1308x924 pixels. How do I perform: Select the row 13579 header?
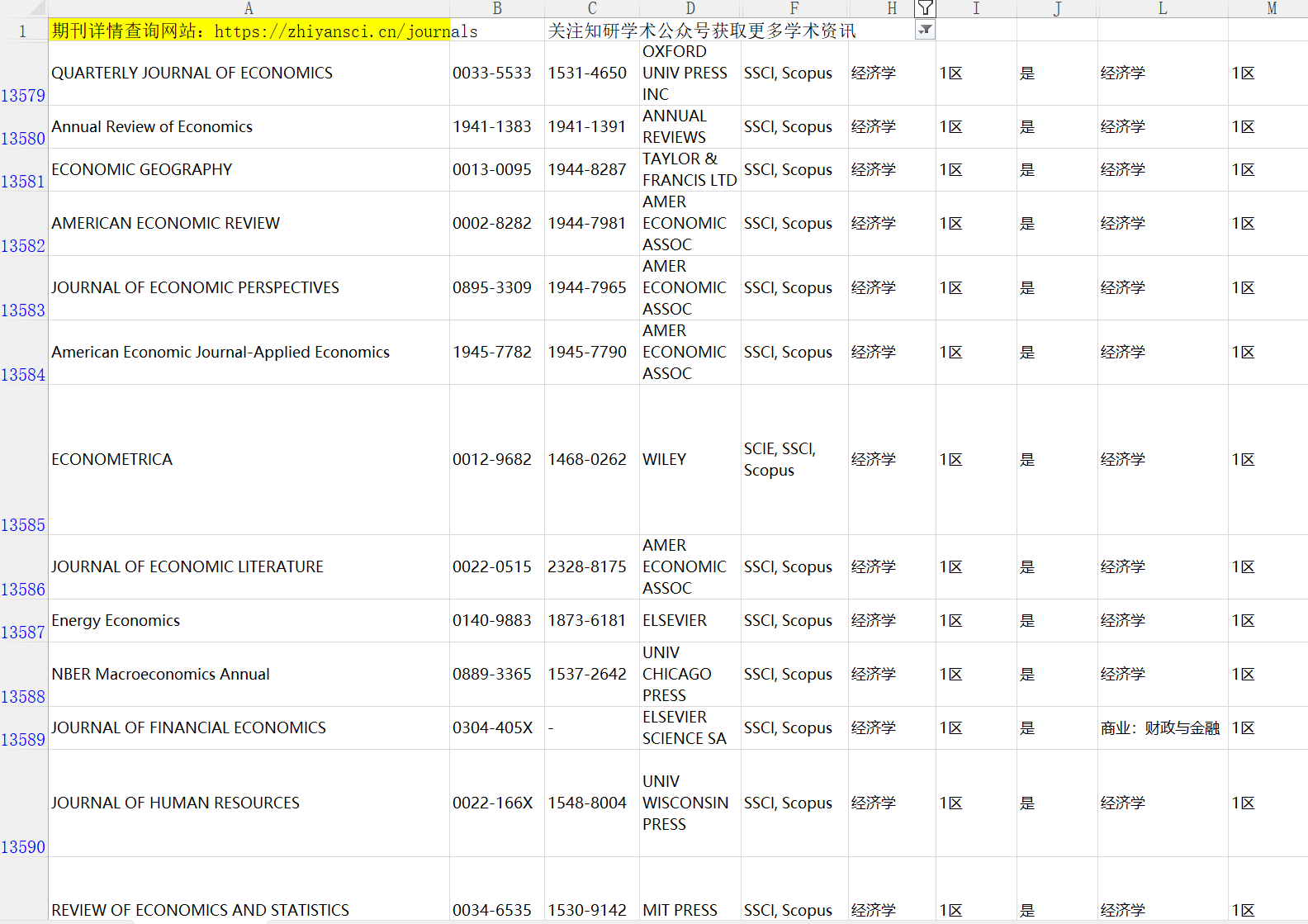(x=23, y=73)
